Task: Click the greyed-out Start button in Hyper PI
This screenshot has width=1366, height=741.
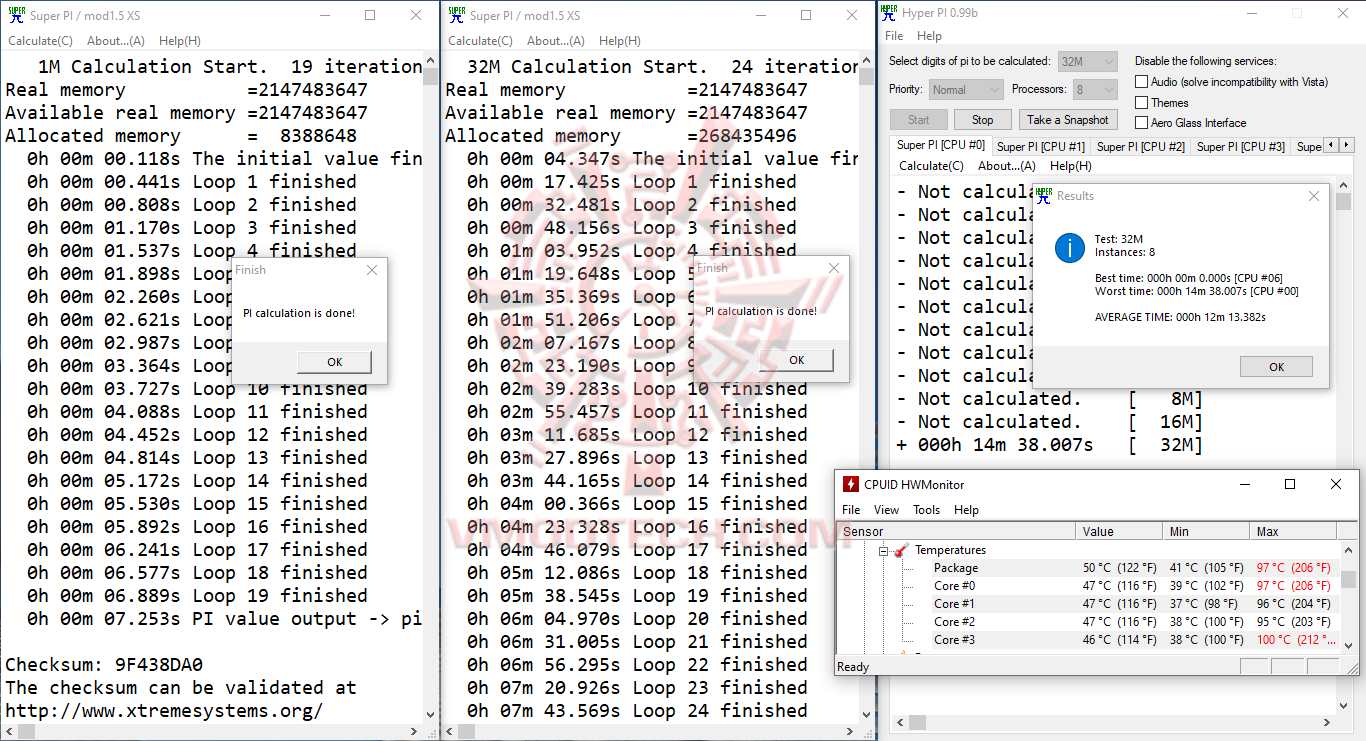Action: 919,120
